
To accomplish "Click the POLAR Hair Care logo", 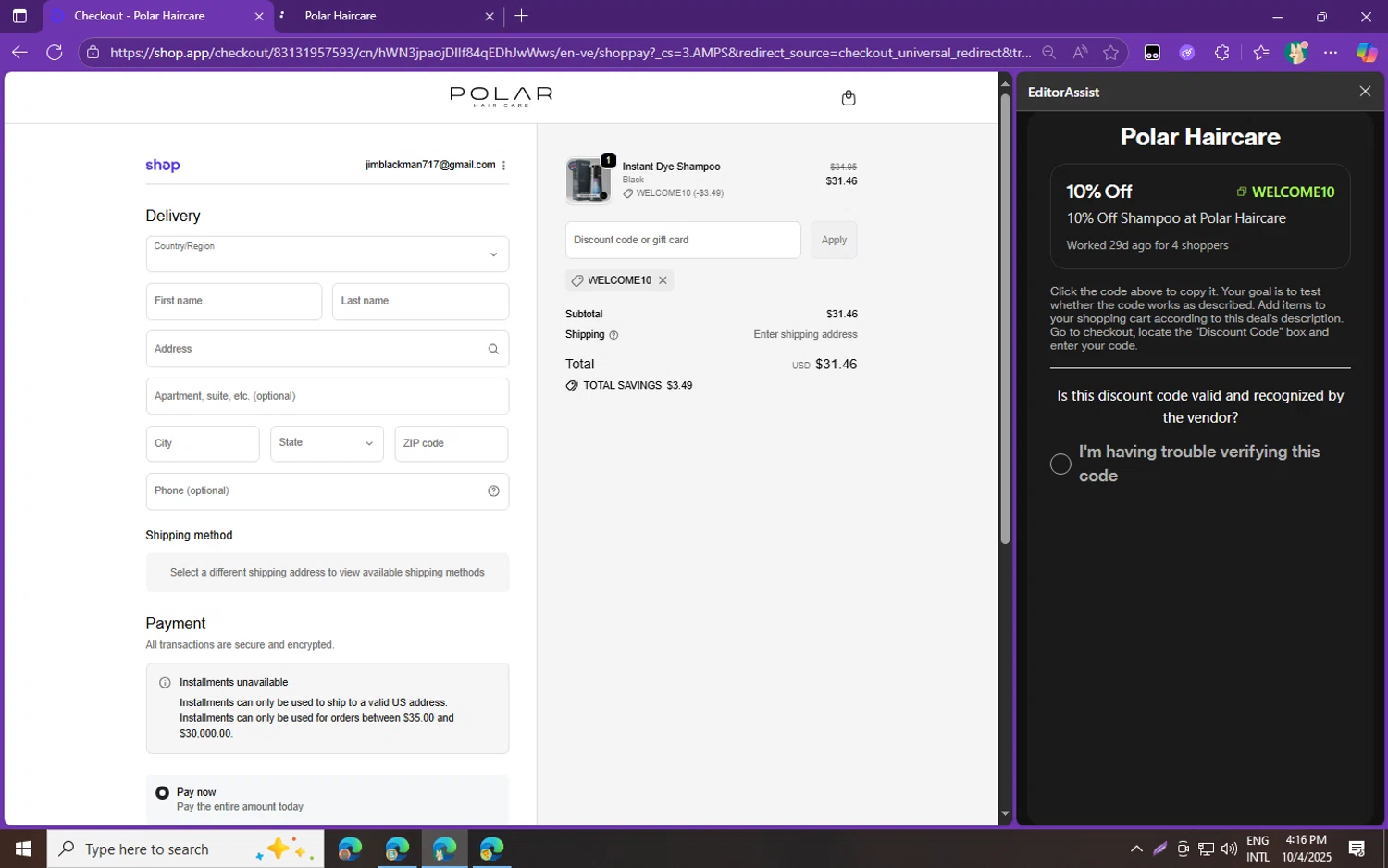I will click(502, 97).
